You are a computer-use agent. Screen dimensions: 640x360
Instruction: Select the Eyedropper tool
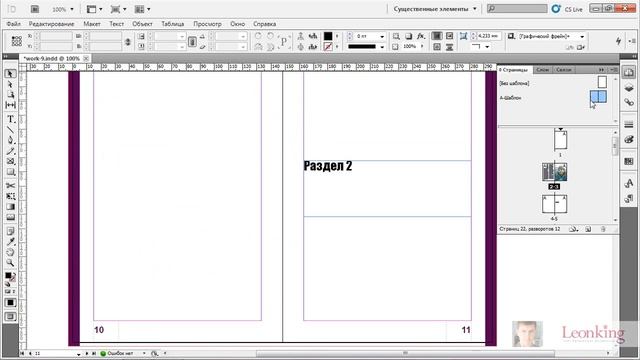coord(11,242)
